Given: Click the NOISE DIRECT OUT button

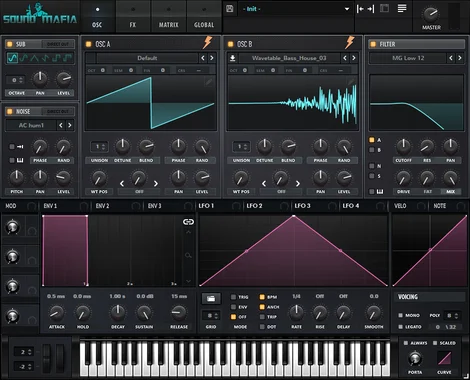Looking at the screenshot, I should tap(58, 111).
